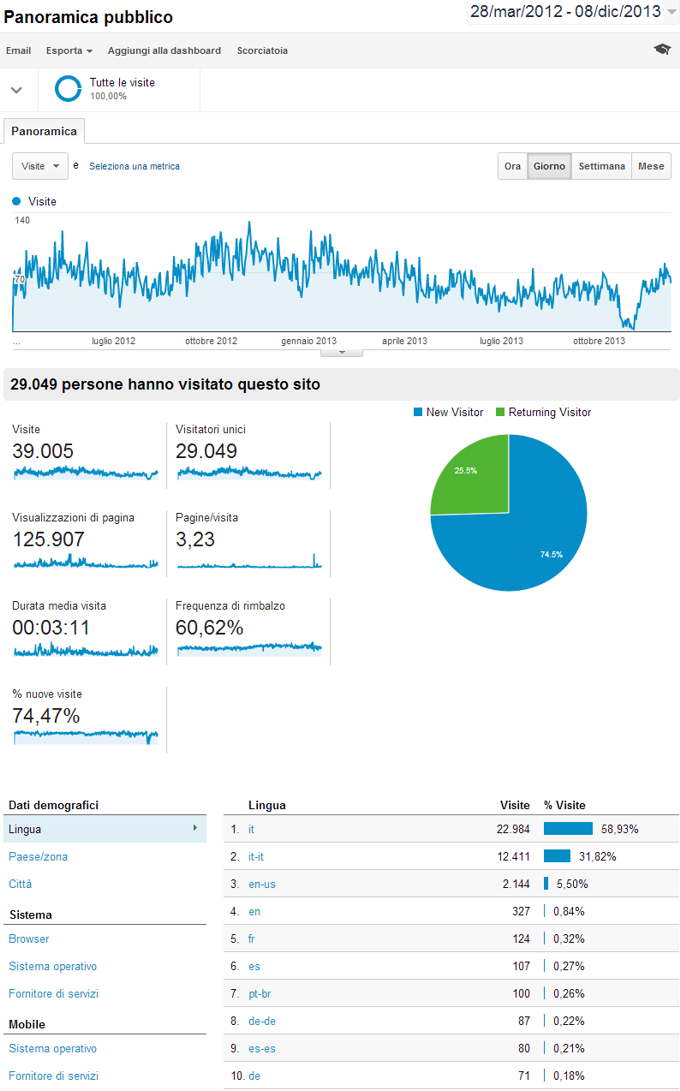Open Sistema operativo under Mobile
This screenshot has height=1091, width=680.
(53, 1049)
